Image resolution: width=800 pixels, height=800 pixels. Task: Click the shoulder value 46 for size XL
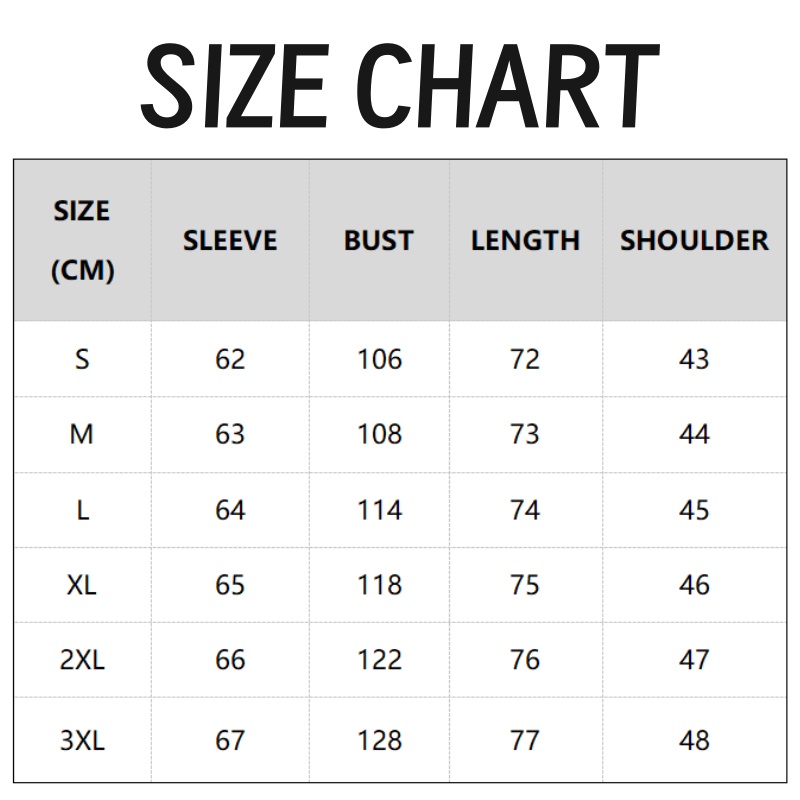coord(694,585)
